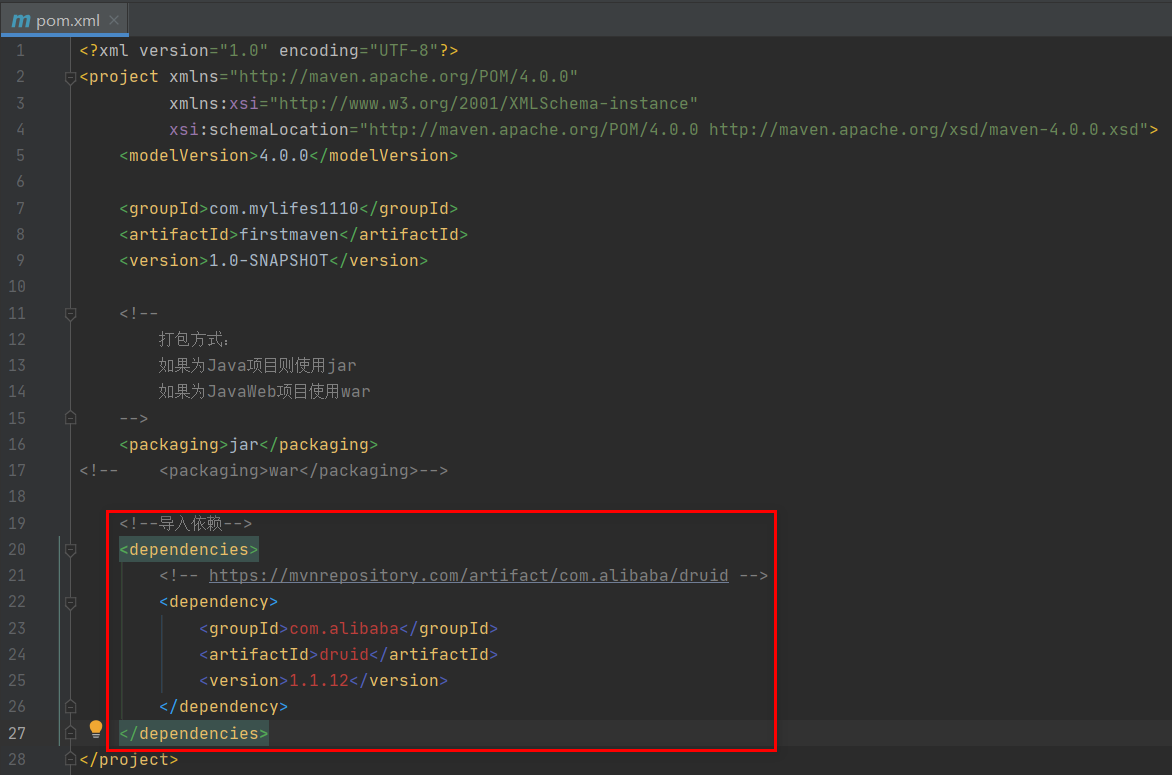Click the version value 1.1.12
This screenshot has width=1172, height=775.
pyautogui.click(x=319, y=681)
